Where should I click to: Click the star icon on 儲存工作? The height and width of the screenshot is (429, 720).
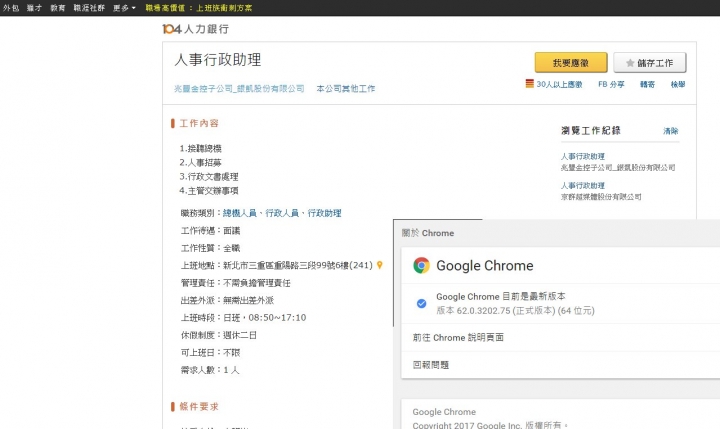pos(630,62)
